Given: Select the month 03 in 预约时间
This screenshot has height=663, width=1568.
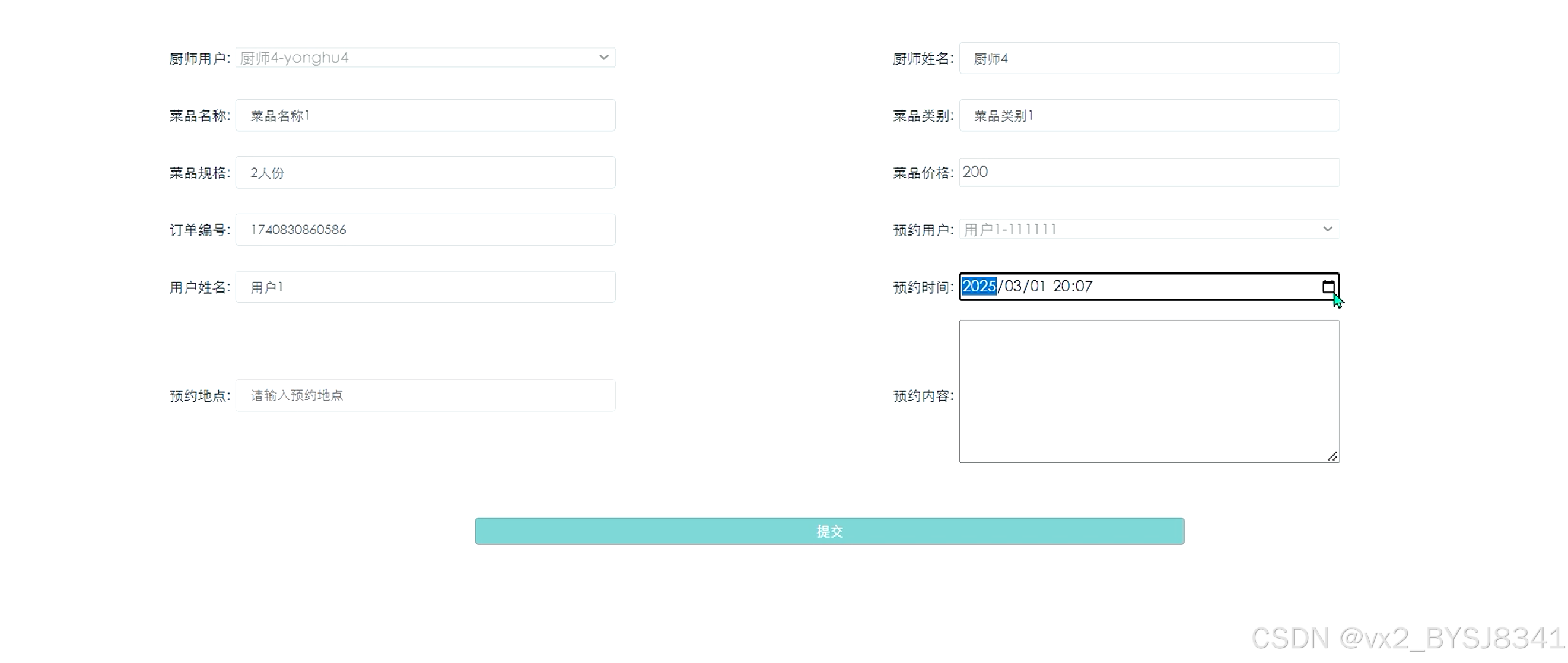Looking at the screenshot, I should point(1013,286).
